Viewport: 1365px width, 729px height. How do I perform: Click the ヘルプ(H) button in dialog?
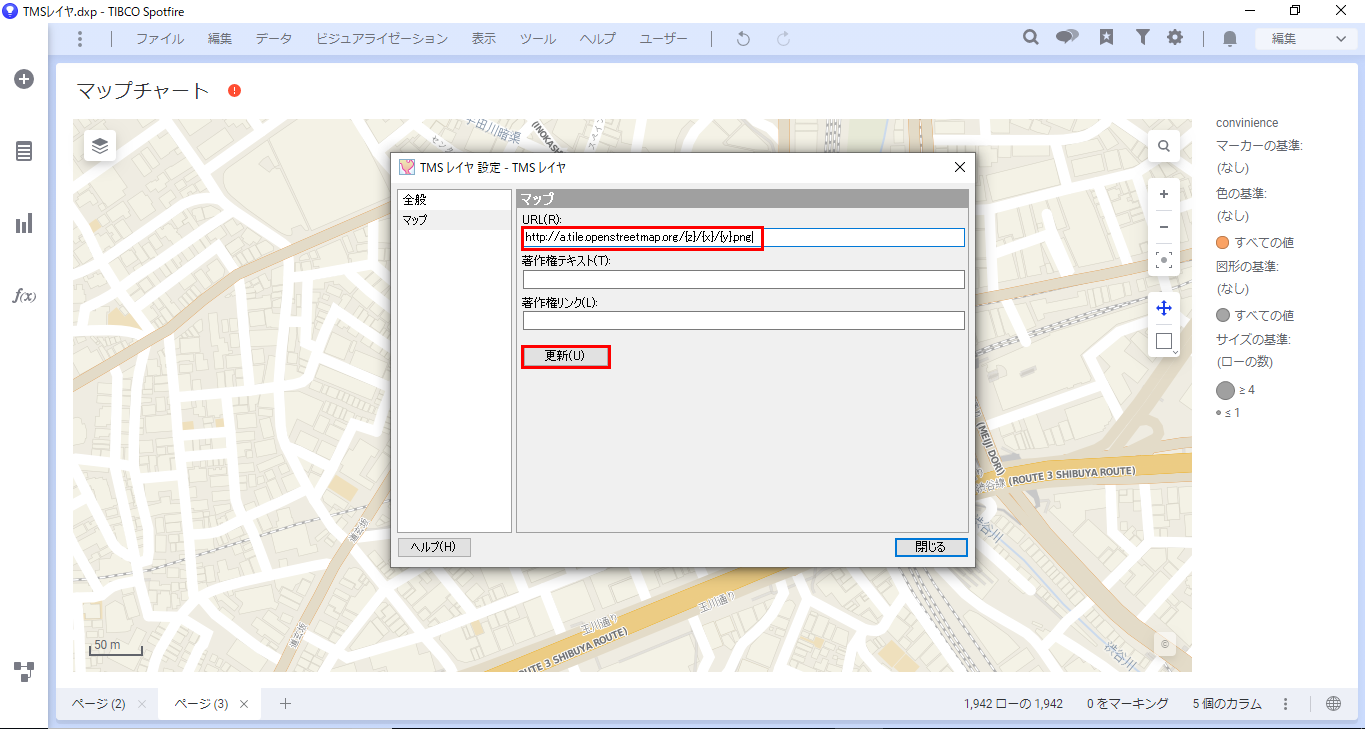pos(434,547)
